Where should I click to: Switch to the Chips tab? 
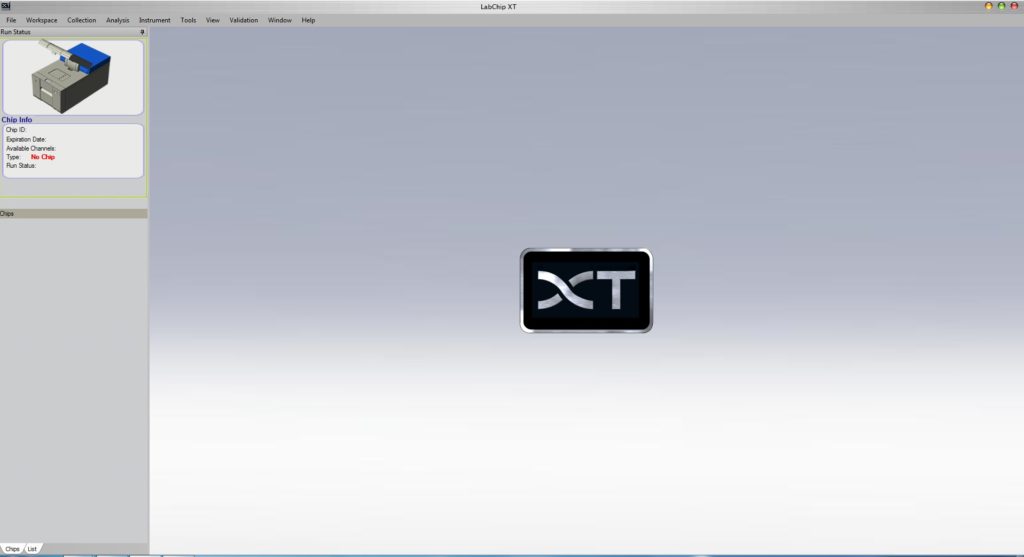[x=12, y=549]
